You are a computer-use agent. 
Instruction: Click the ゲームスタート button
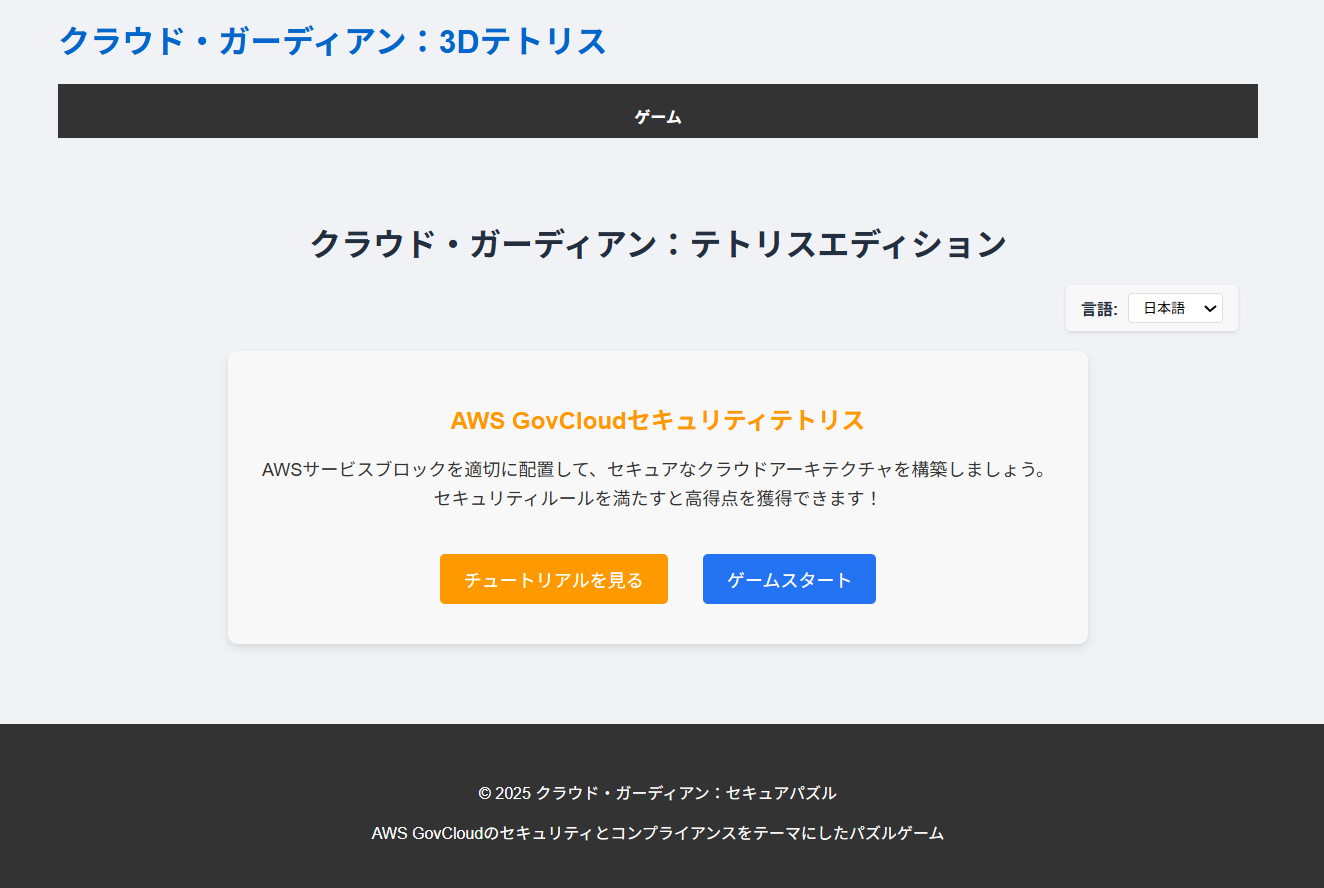tap(789, 579)
